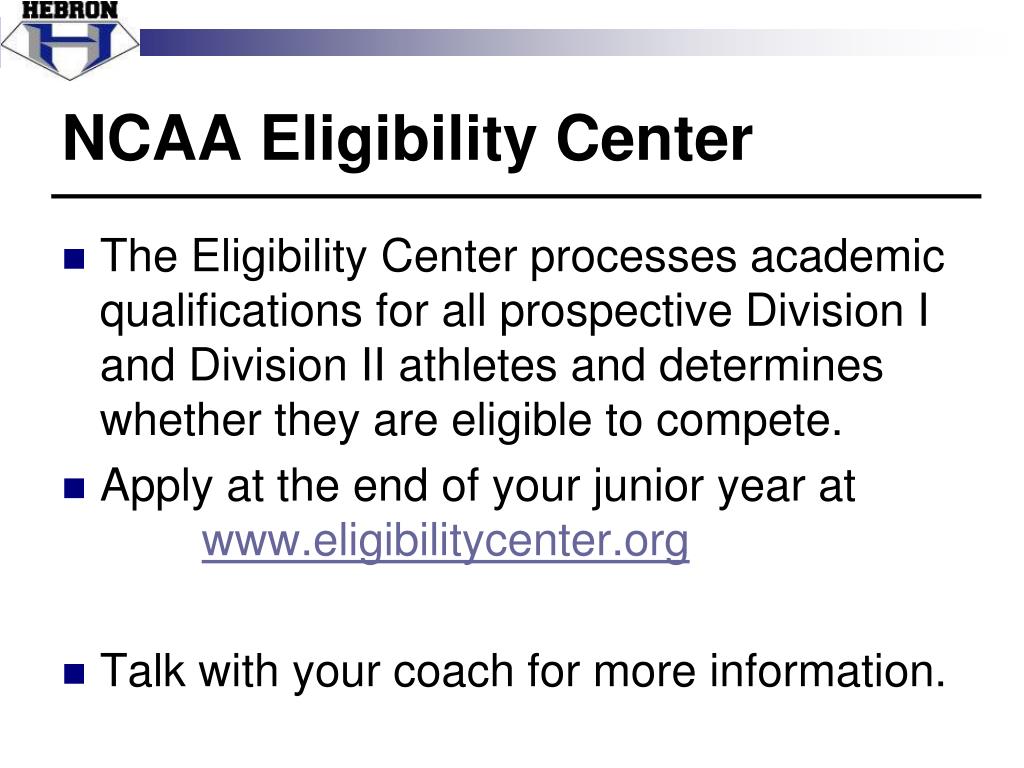This screenshot has width=1024, height=768.
Task: Select the blue bullet before 'Talk with your coach'
Action: 74,673
